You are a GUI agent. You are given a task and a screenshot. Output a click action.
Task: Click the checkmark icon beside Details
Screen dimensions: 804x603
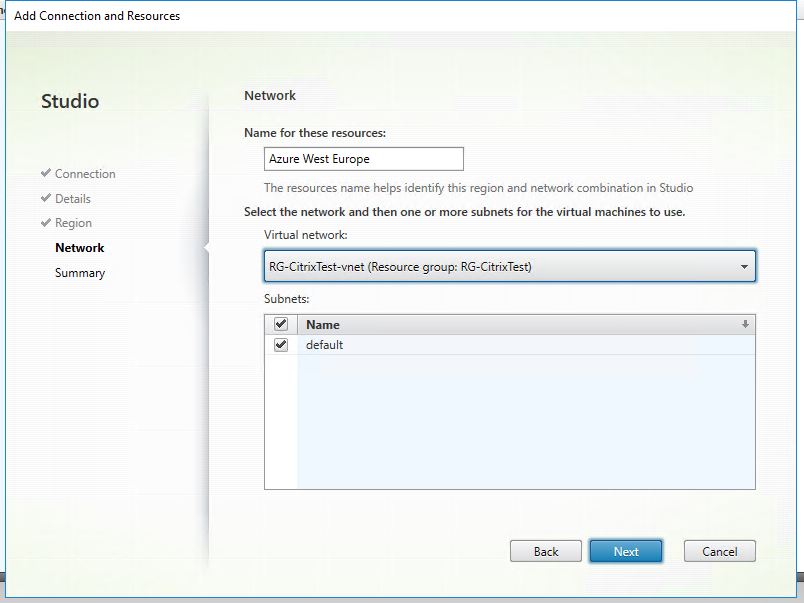[46, 199]
